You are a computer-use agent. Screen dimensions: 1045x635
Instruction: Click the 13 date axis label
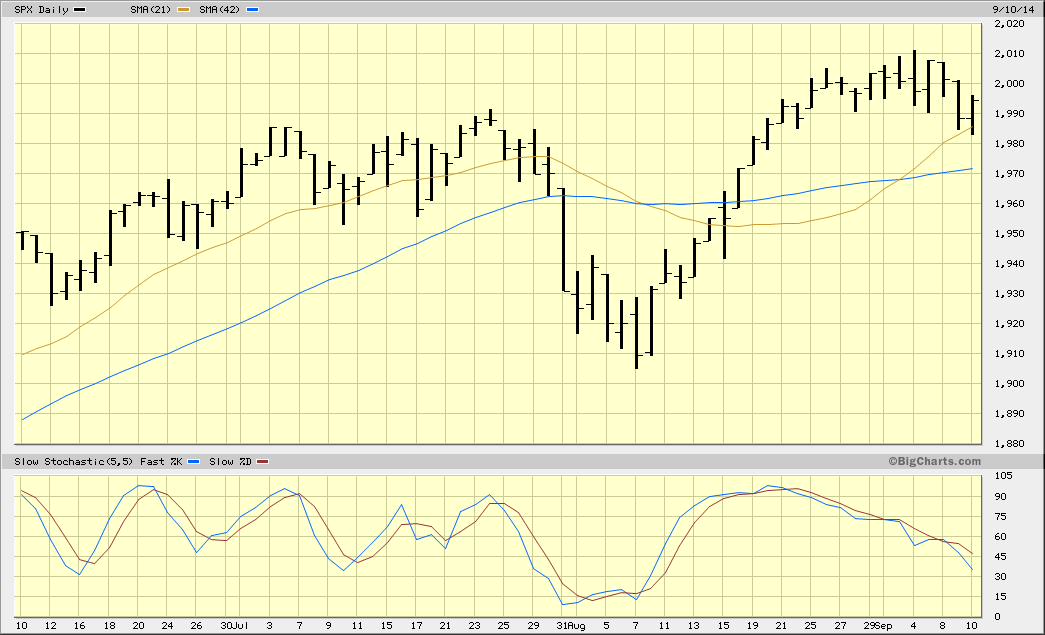click(x=694, y=626)
